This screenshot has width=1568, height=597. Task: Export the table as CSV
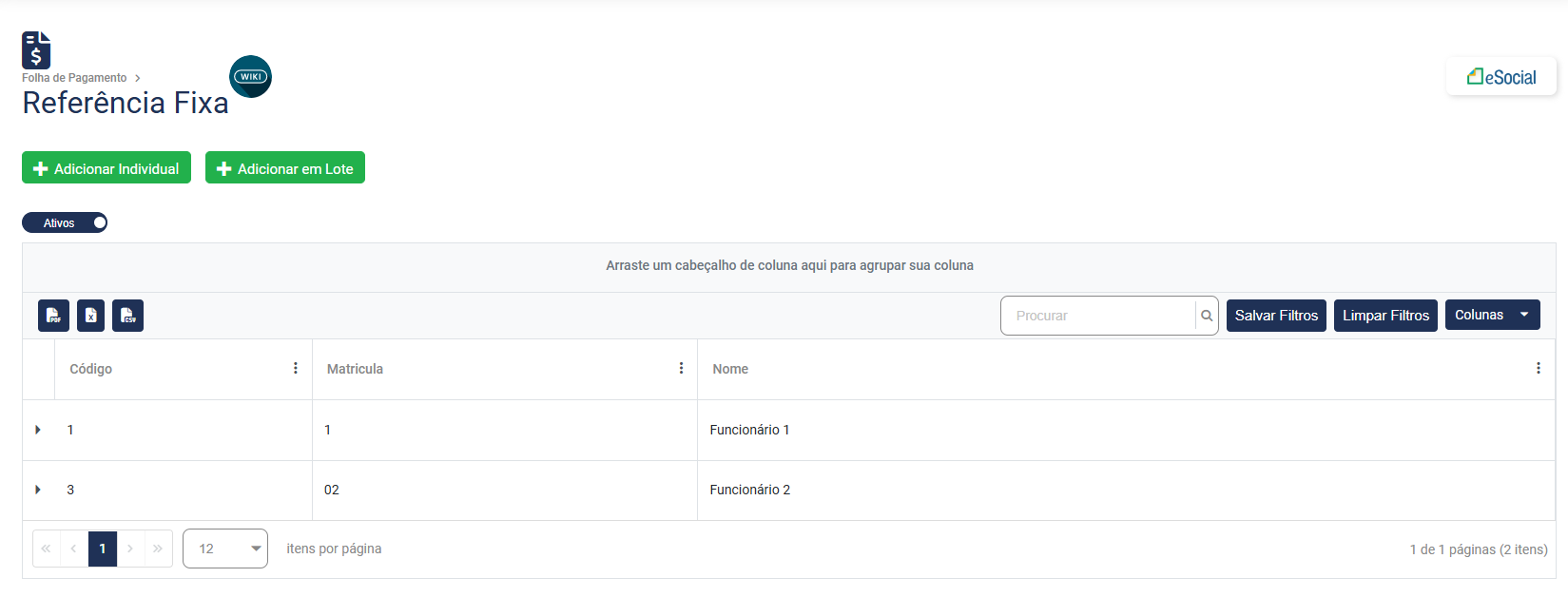click(127, 316)
